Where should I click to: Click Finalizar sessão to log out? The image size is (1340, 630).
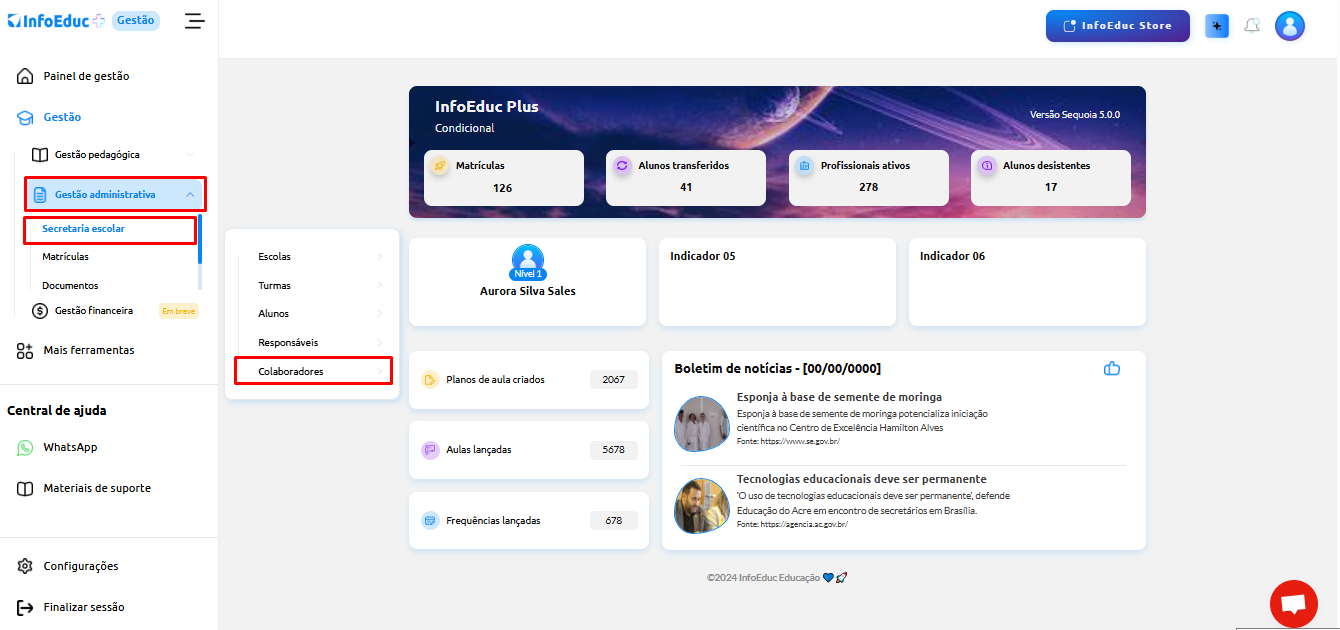click(84, 607)
